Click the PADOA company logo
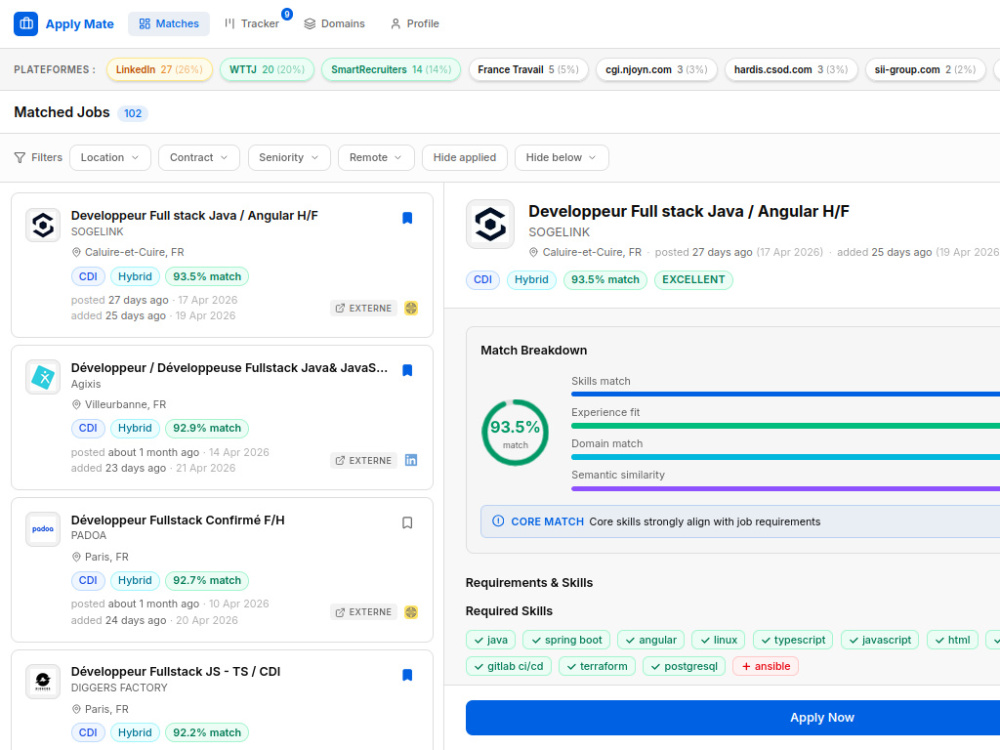 point(43,529)
